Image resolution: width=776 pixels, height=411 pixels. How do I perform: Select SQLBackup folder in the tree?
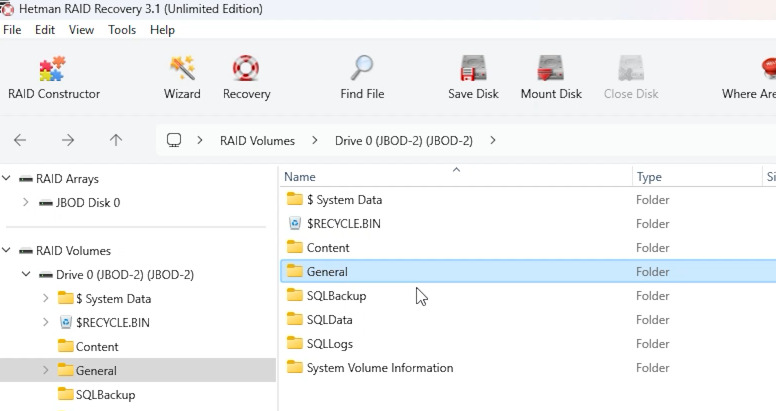[x=105, y=395]
